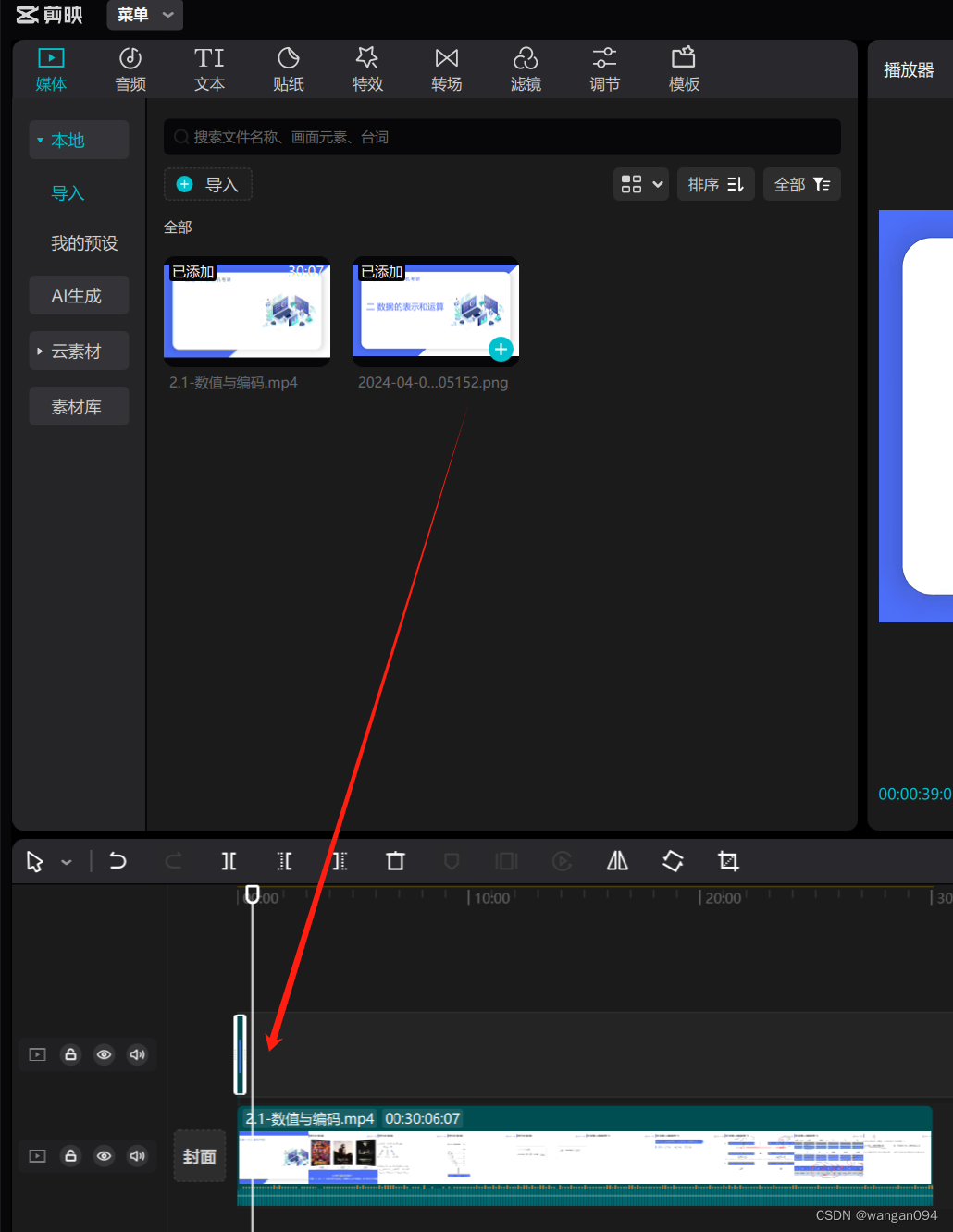Open the 封面 cover button
953x1232 pixels.
pyautogui.click(x=199, y=1156)
